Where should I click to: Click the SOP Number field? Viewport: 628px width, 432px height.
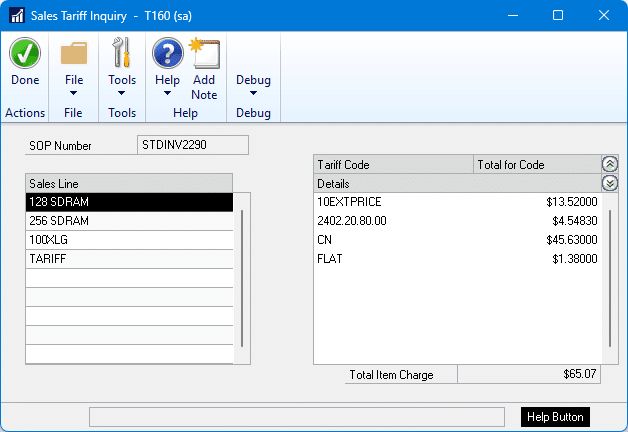coord(192,145)
